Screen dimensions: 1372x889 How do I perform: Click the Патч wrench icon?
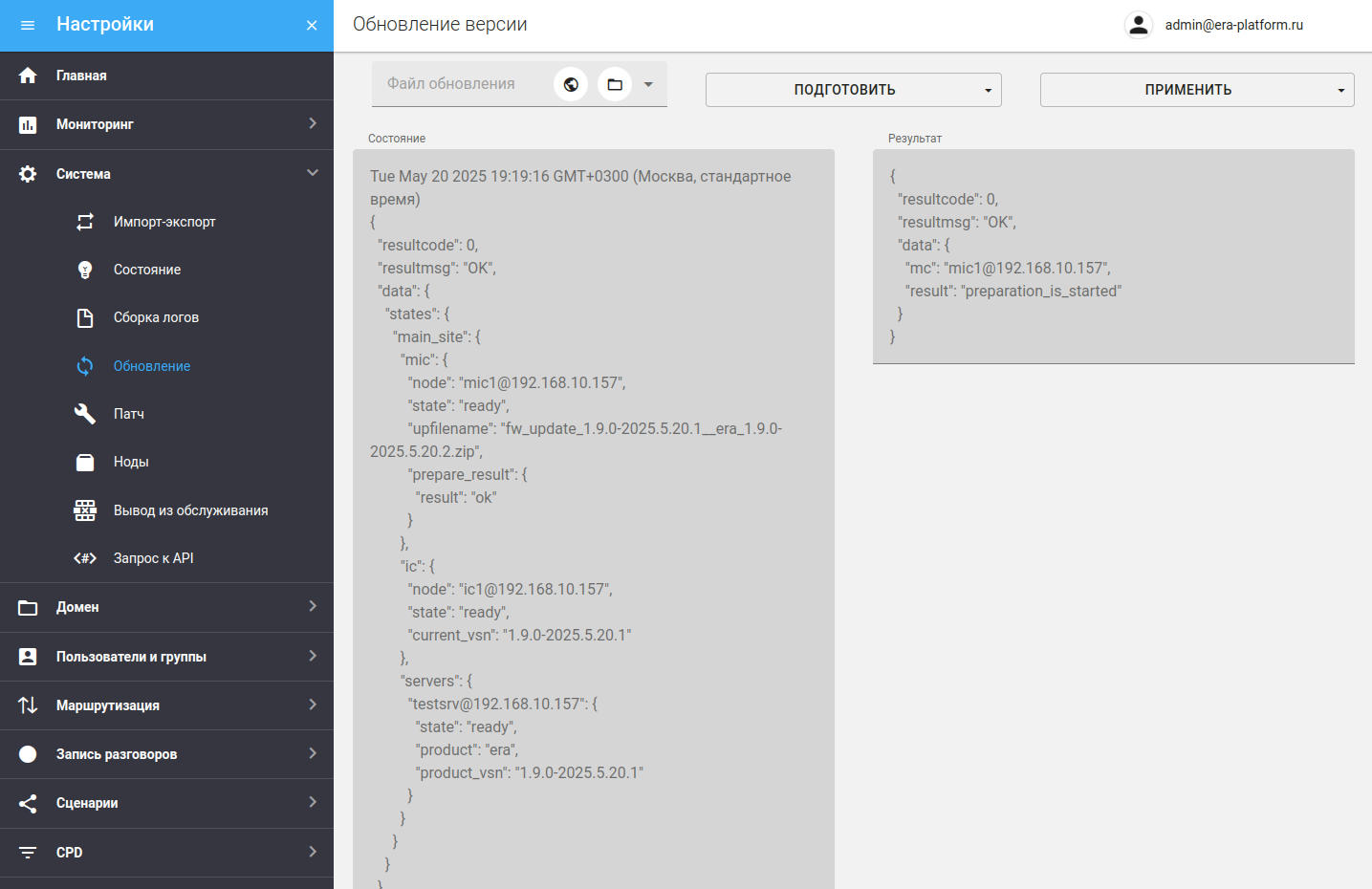pyautogui.click(x=85, y=414)
